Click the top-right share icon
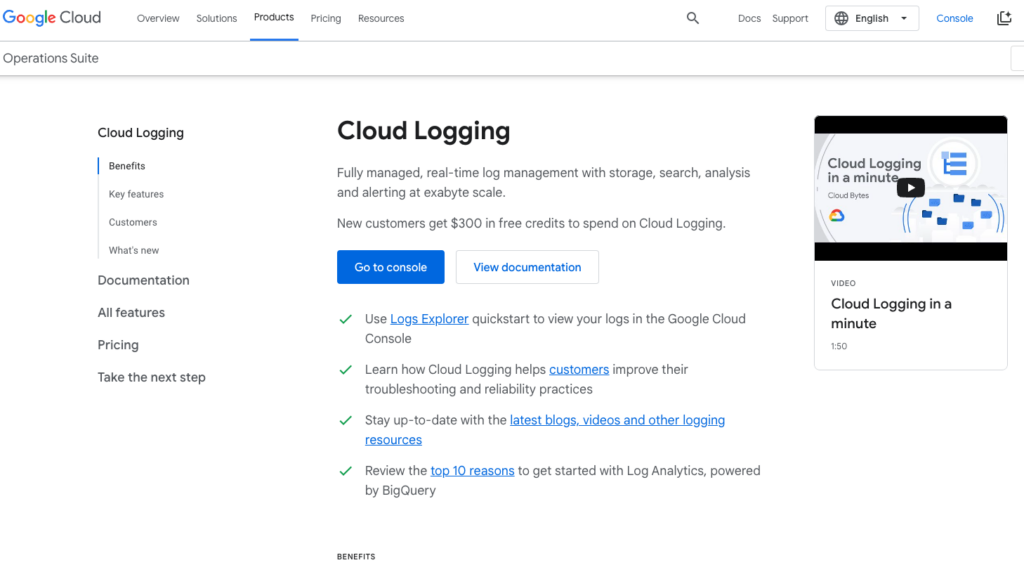Screen dimensions: 1024x565 1004,18
